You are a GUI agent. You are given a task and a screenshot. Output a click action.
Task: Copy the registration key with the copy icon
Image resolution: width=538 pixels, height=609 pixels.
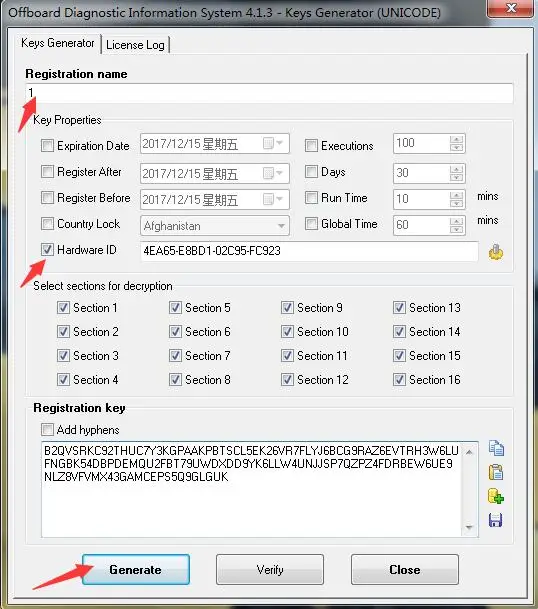496,448
